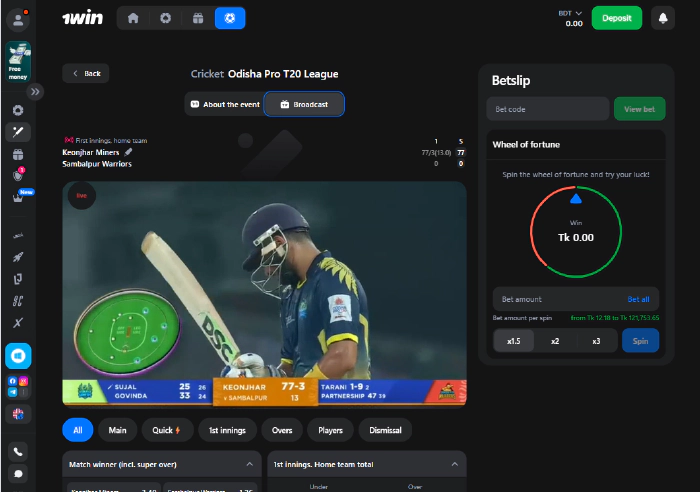This screenshot has width=700, height=492.
Task: Open the gift box icon in sidebar
Action: [18, 154]
